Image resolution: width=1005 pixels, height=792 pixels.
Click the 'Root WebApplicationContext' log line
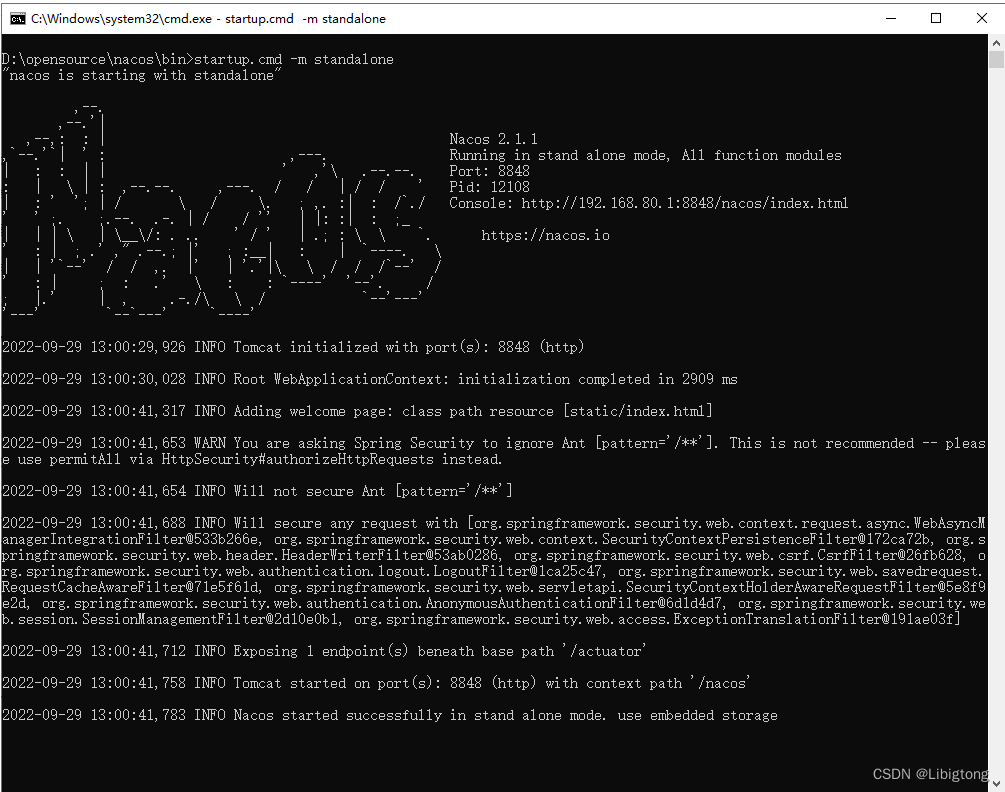pos(370,379)
